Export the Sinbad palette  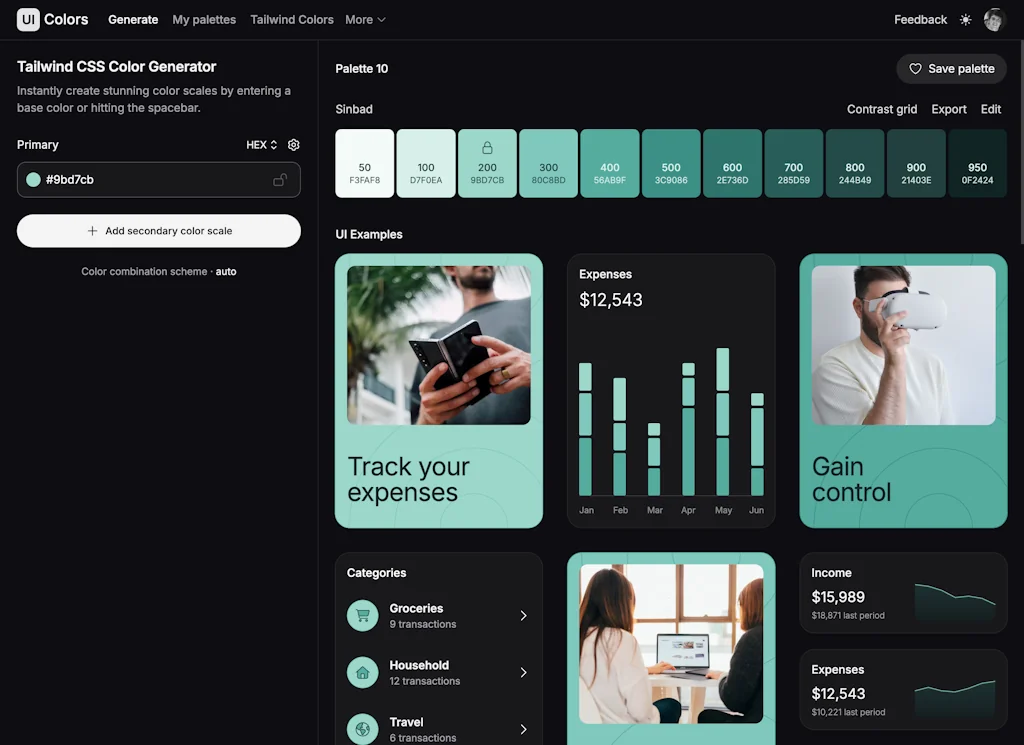[x=948, y=109]
